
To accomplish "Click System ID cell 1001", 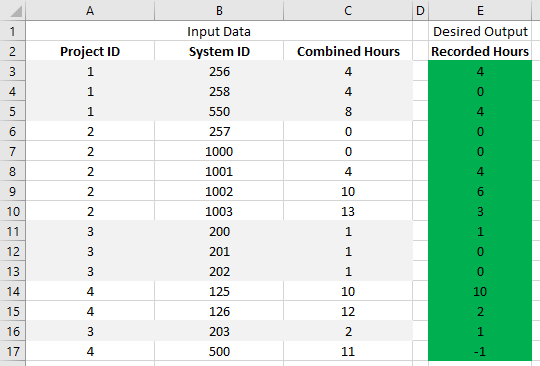I will coord(219,171).
